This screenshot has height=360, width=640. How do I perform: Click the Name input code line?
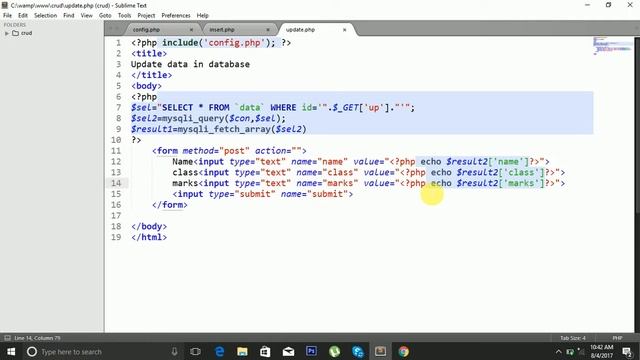tap(361, 162)
